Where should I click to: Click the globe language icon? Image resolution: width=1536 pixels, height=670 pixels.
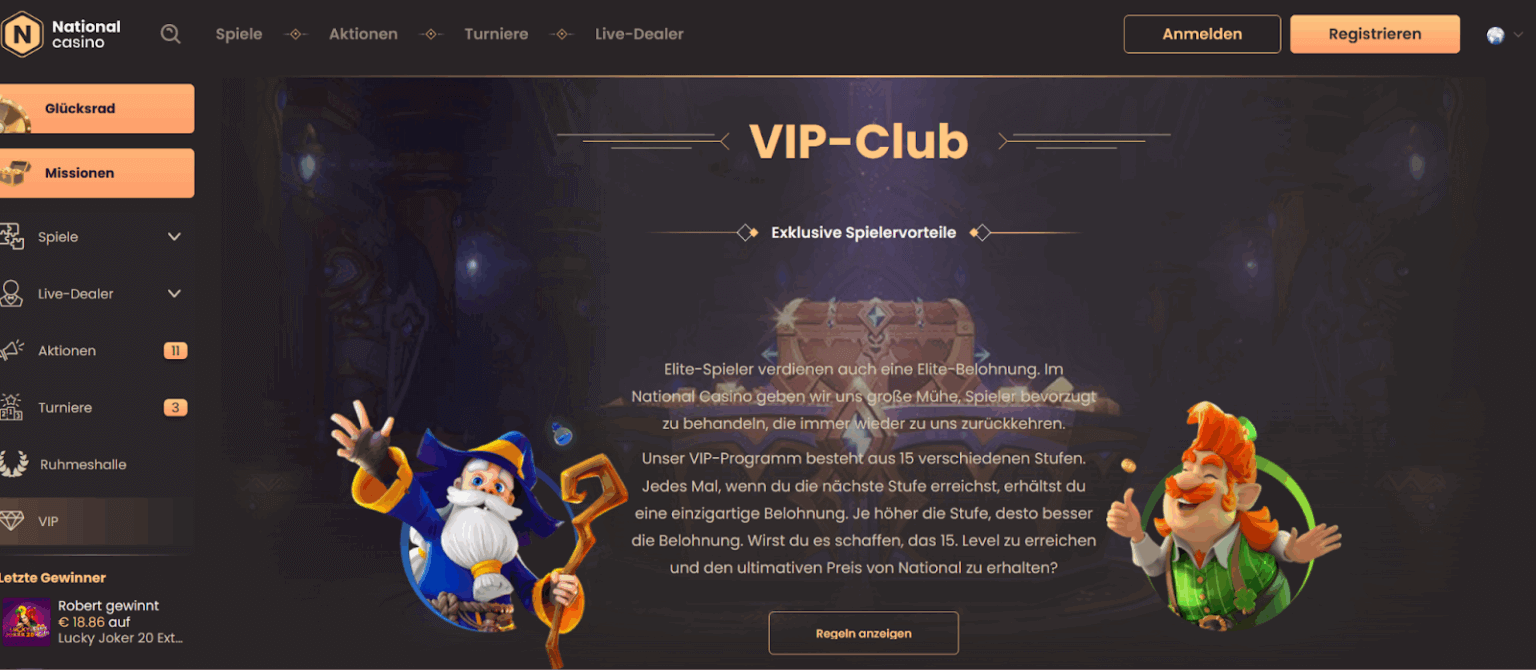click(1495, 35)
